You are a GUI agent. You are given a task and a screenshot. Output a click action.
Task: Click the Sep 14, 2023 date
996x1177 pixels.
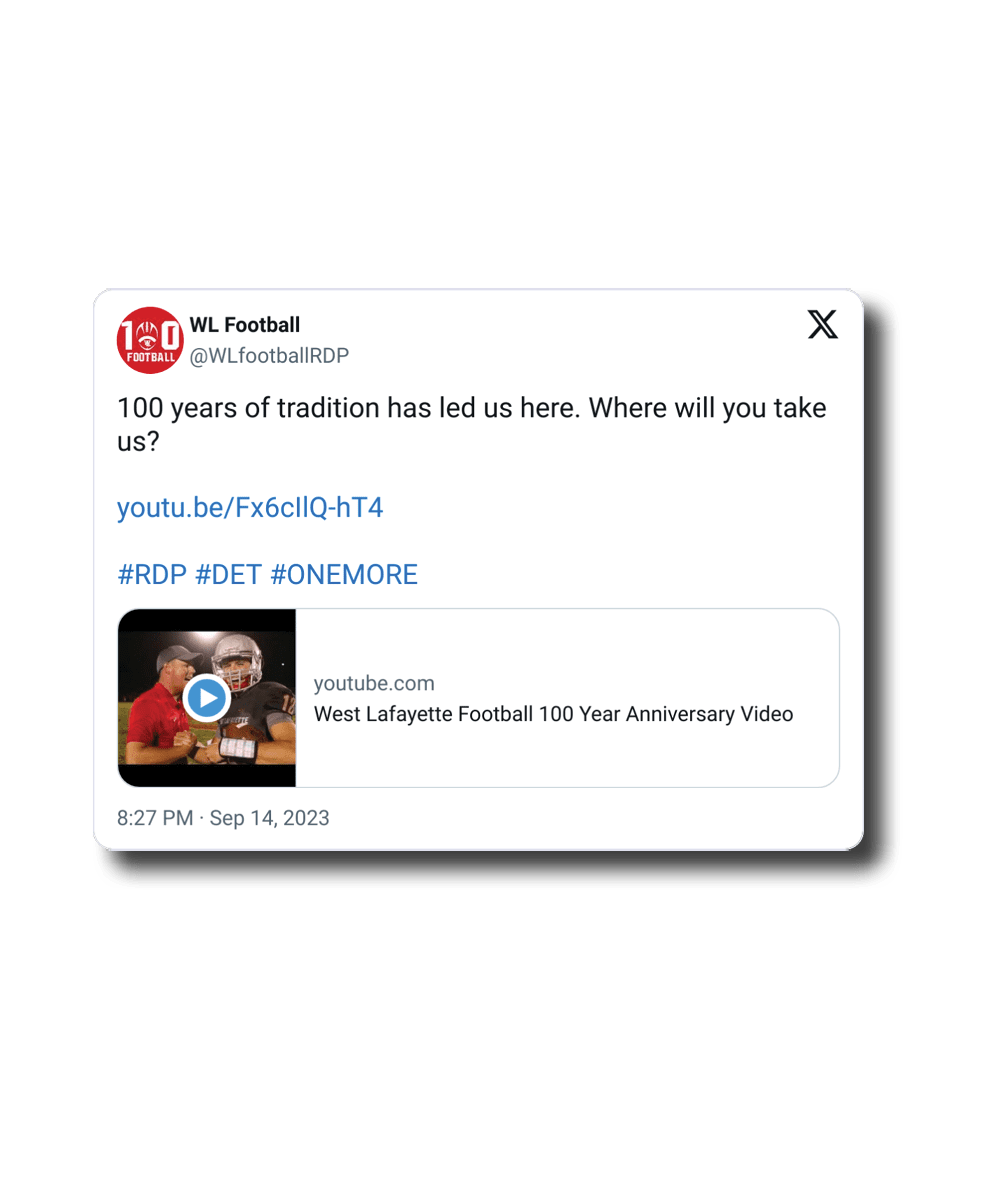pyautogui.click(x=270, y=818)
